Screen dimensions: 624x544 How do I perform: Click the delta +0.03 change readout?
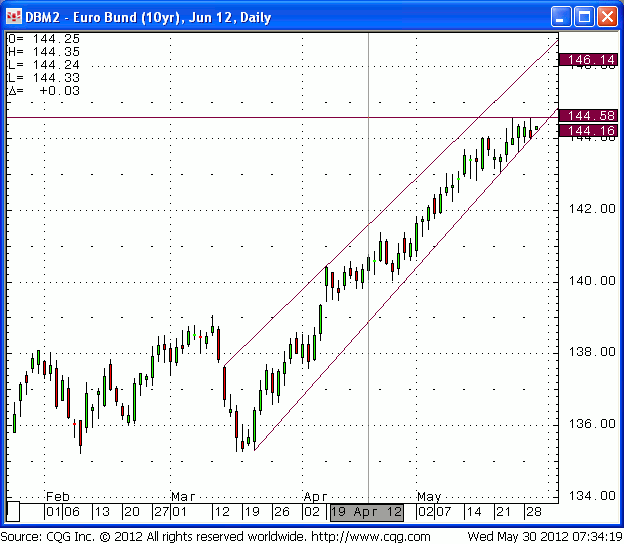tap(44, 90)
